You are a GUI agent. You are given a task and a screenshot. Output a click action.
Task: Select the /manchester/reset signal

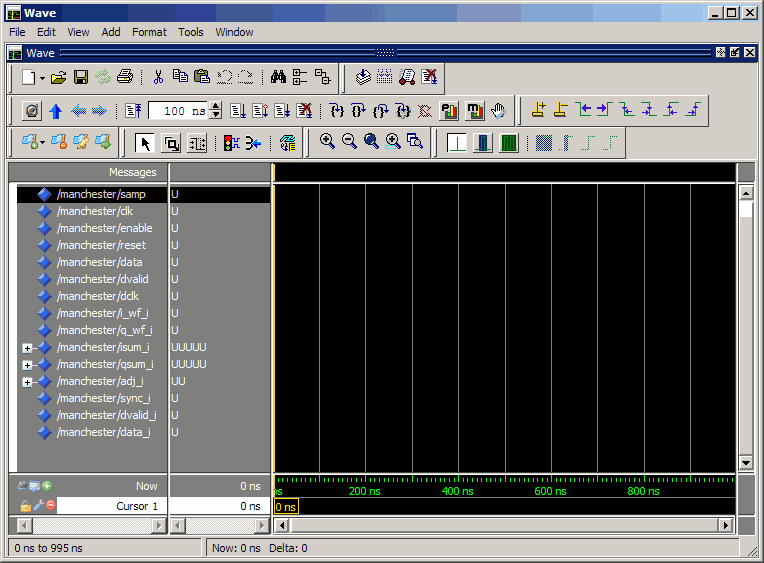pyautogui.click(x=101, y=245)
